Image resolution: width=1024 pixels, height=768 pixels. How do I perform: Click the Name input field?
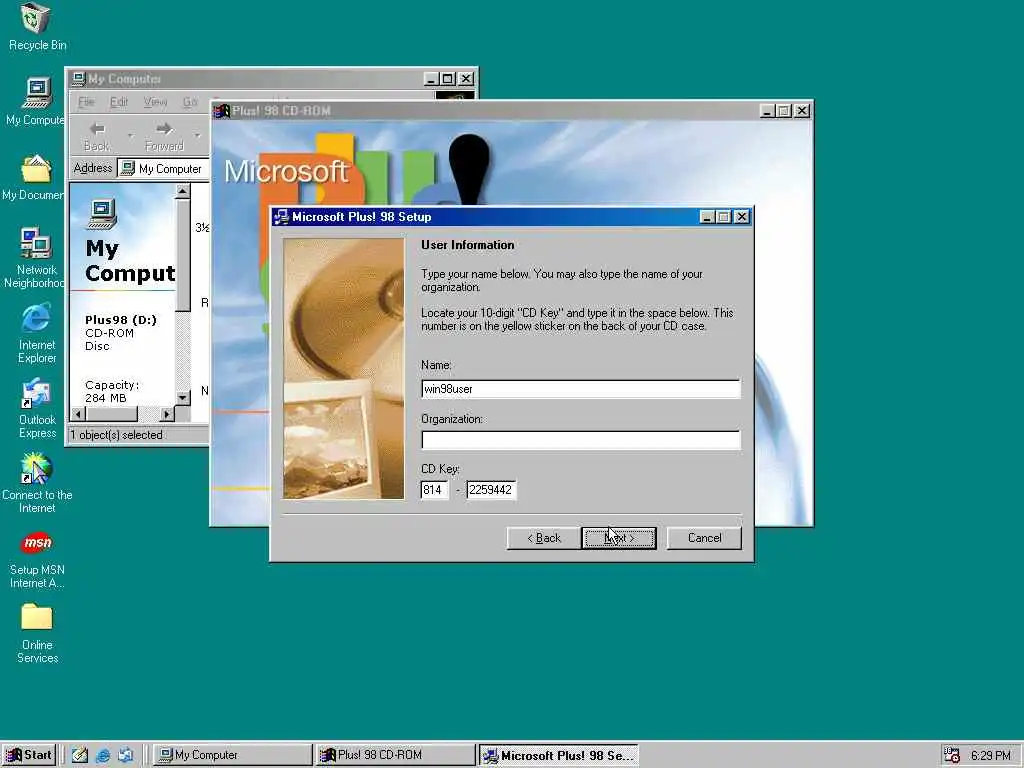581,389
